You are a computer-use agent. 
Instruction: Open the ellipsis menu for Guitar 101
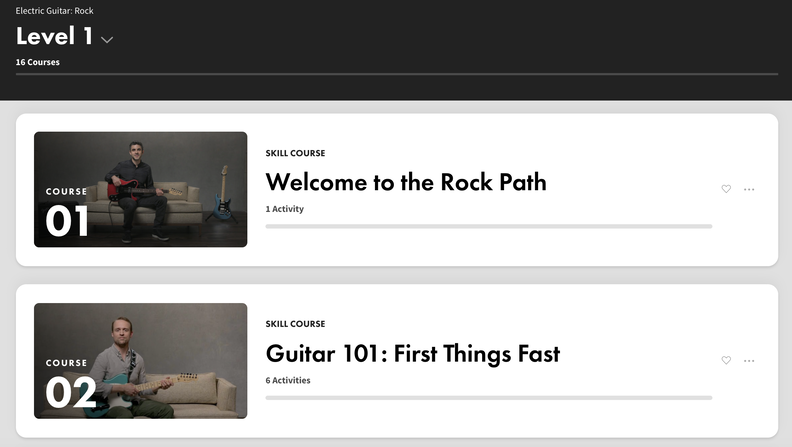[x=749, y=360]
